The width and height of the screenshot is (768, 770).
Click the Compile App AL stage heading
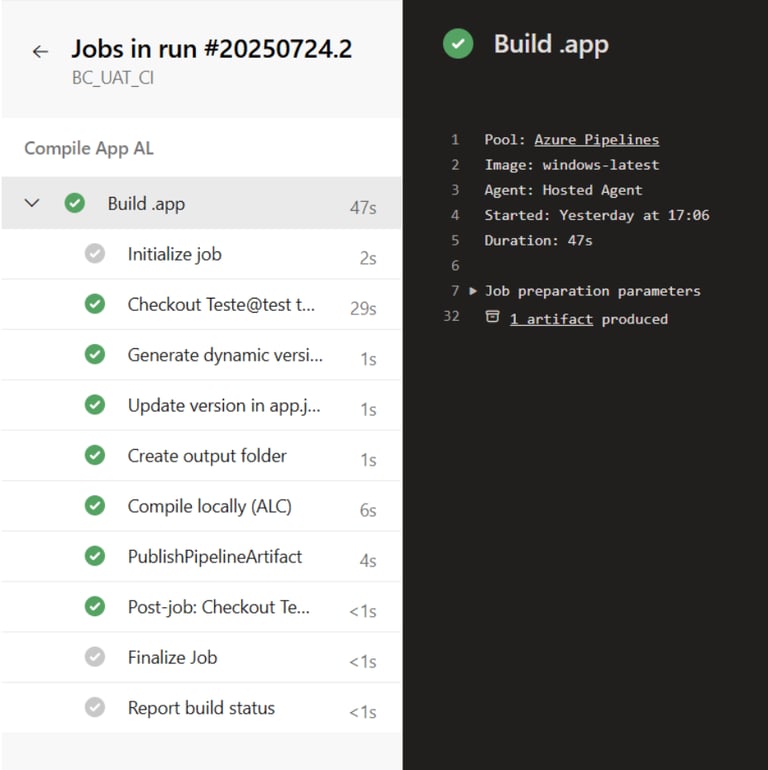pyautogui.click(x=89, y=148)
